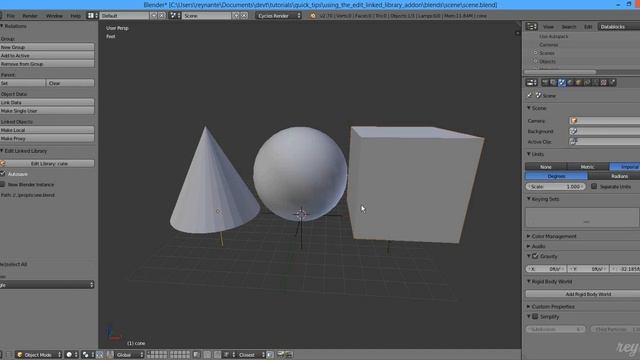The width and height of the screenshot is (640, 360).
Task: Delete the current scene with the X icon
Action: (244, 16)
